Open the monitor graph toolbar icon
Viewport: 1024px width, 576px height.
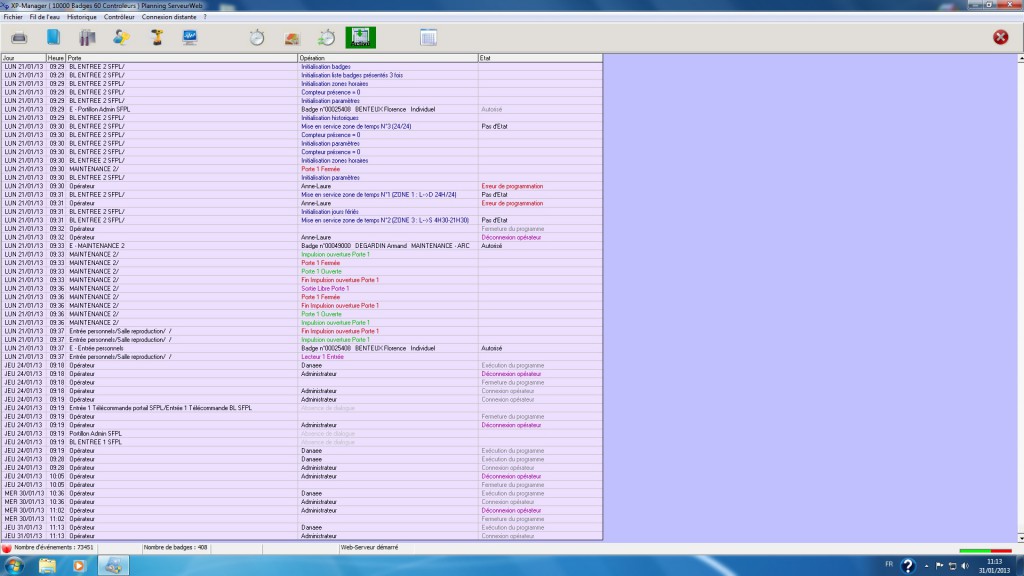[190, 37]
